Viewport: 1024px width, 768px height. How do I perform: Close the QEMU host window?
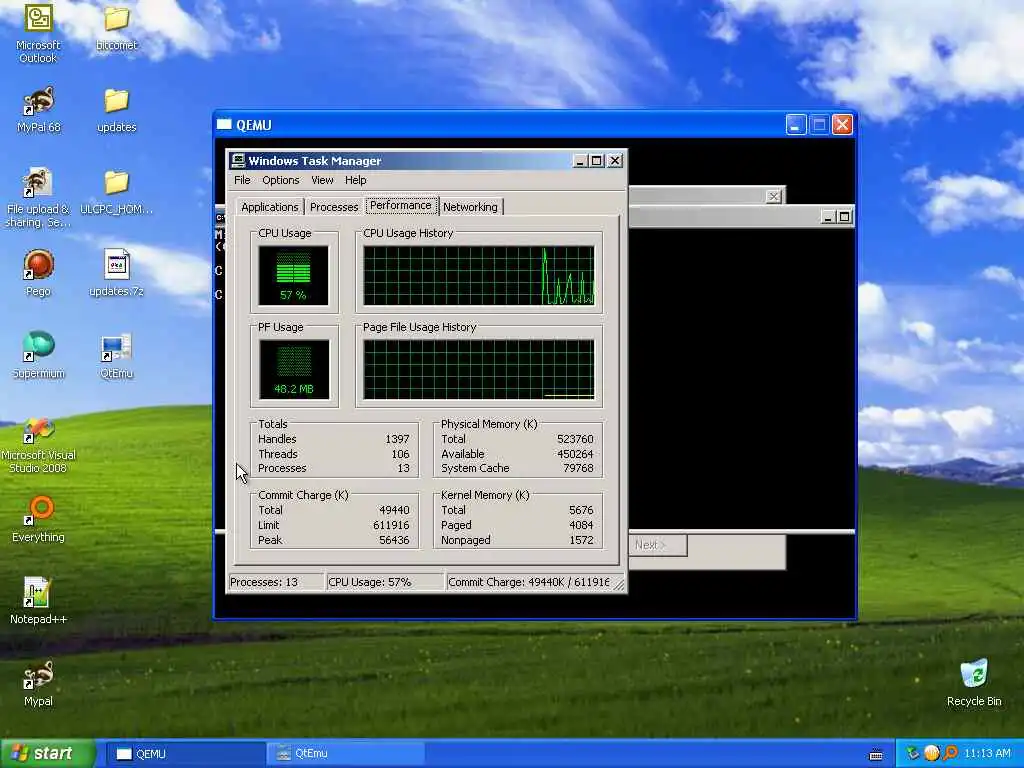tap(842, 125)
